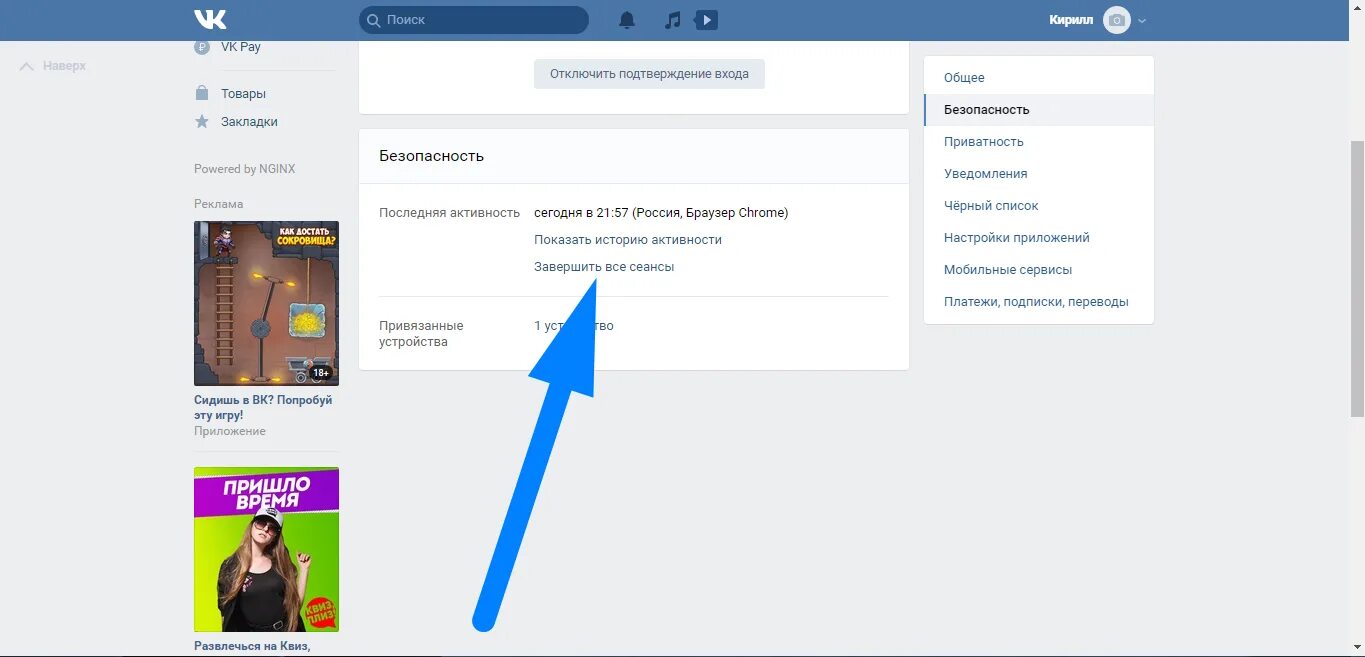Open the Уведомления settings tab

[x=1039, y=174]
